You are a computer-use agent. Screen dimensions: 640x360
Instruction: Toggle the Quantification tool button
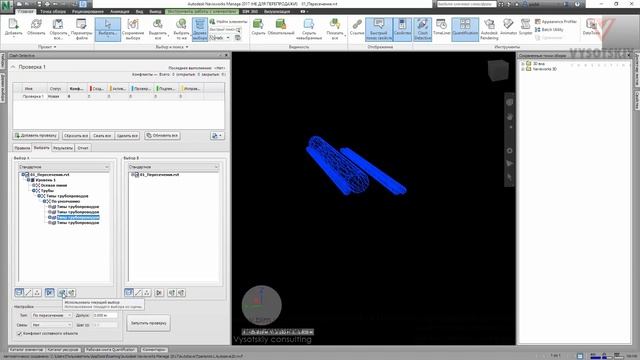click(465, 29)
